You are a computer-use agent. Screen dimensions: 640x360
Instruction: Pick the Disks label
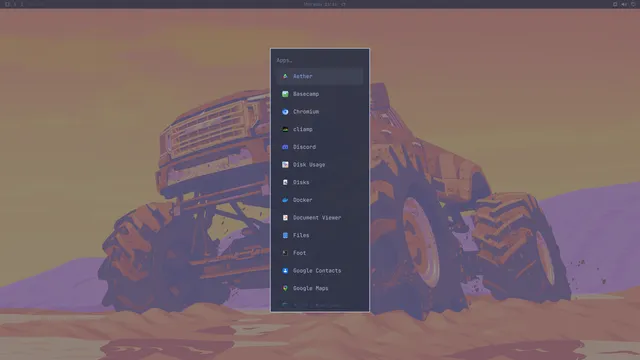pos(301,182)
